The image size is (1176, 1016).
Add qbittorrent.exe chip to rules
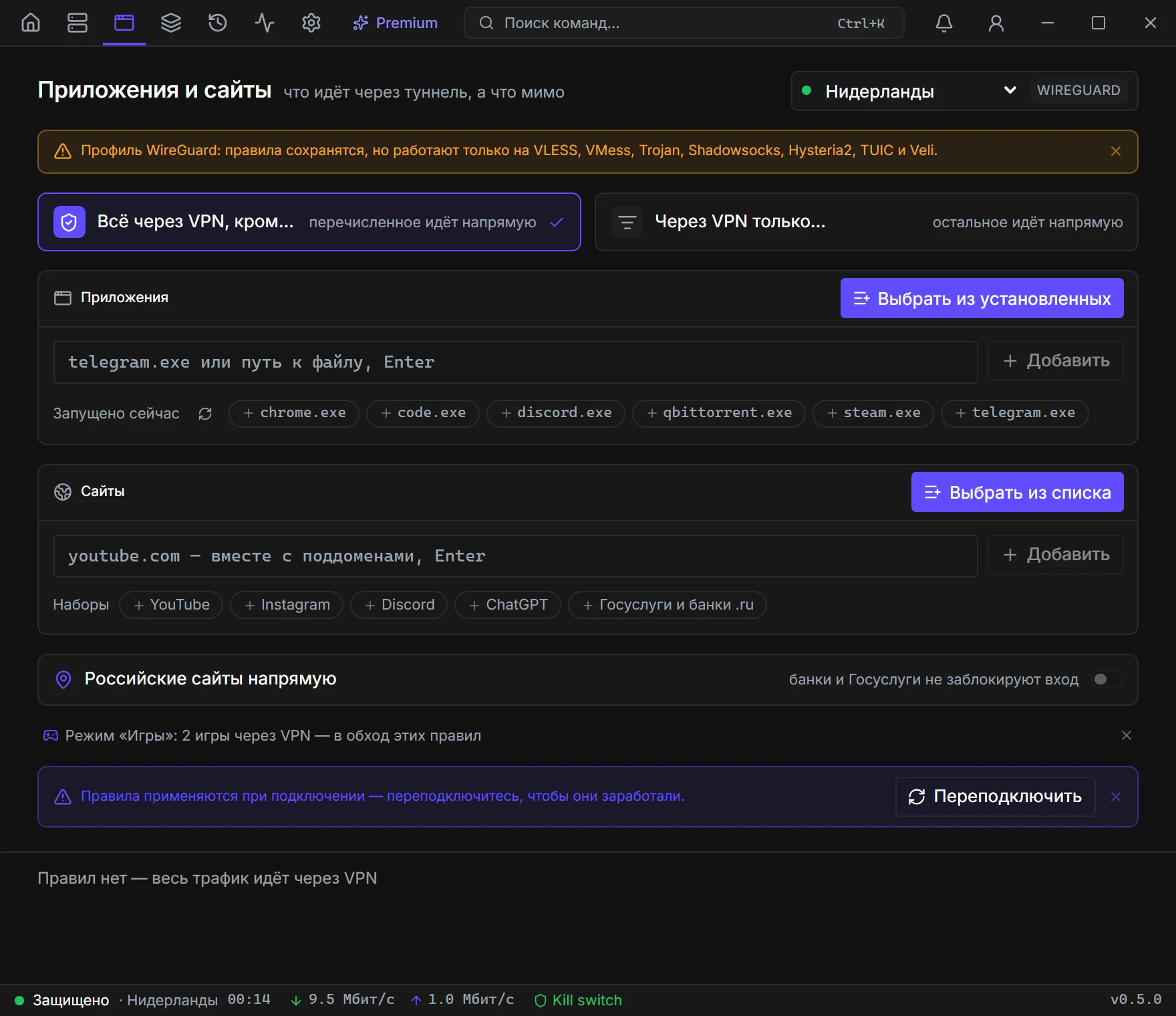click(719, 413)
